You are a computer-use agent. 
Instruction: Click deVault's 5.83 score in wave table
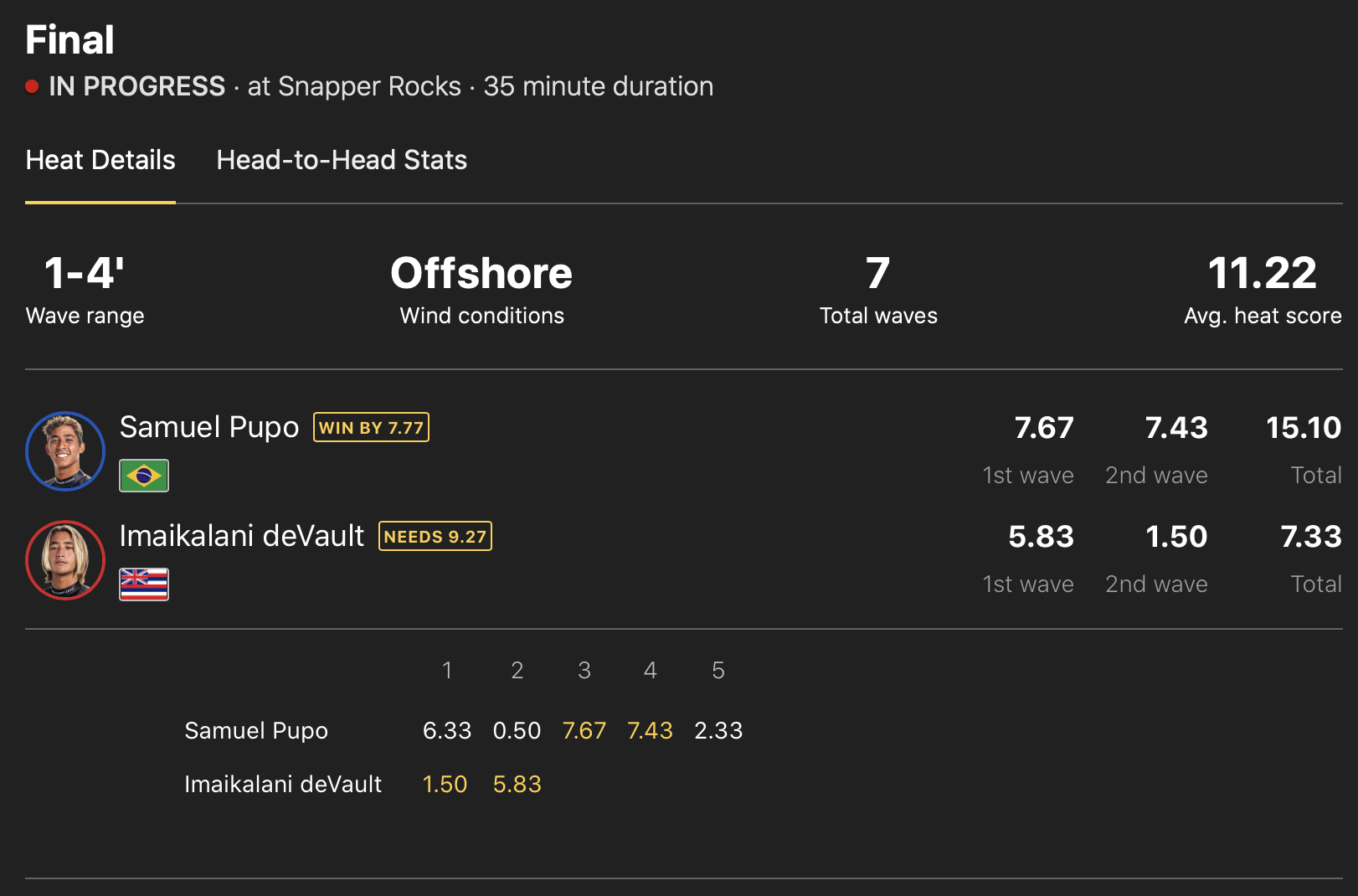(x=517, y=785)
